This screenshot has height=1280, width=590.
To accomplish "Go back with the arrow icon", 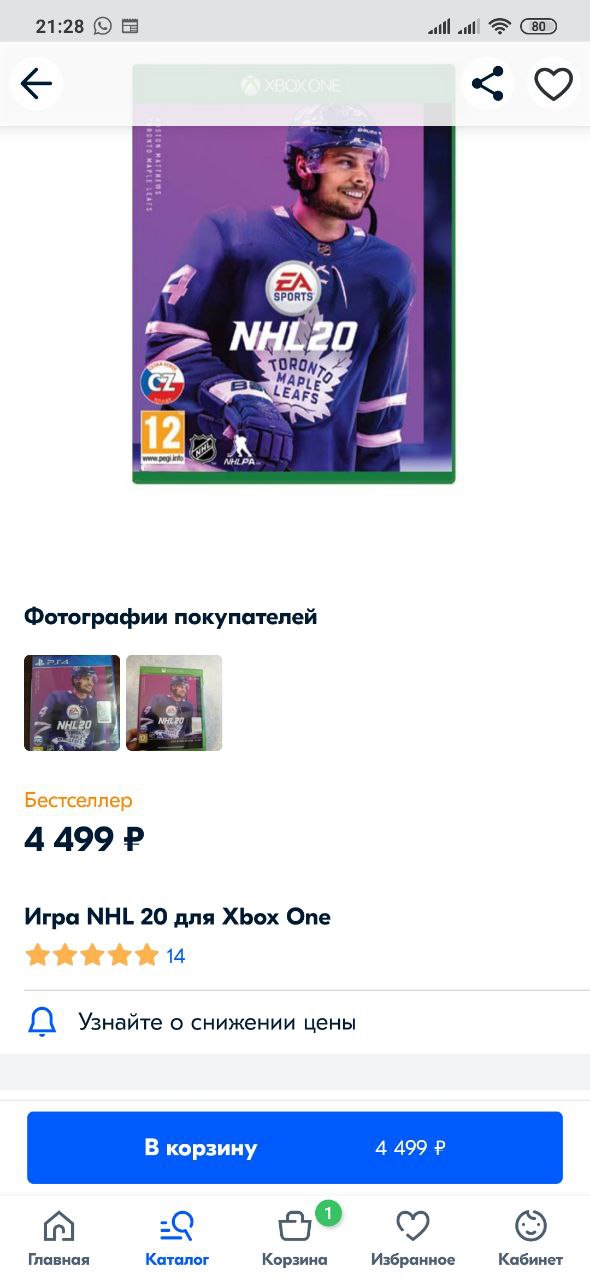I will [36, 84].
